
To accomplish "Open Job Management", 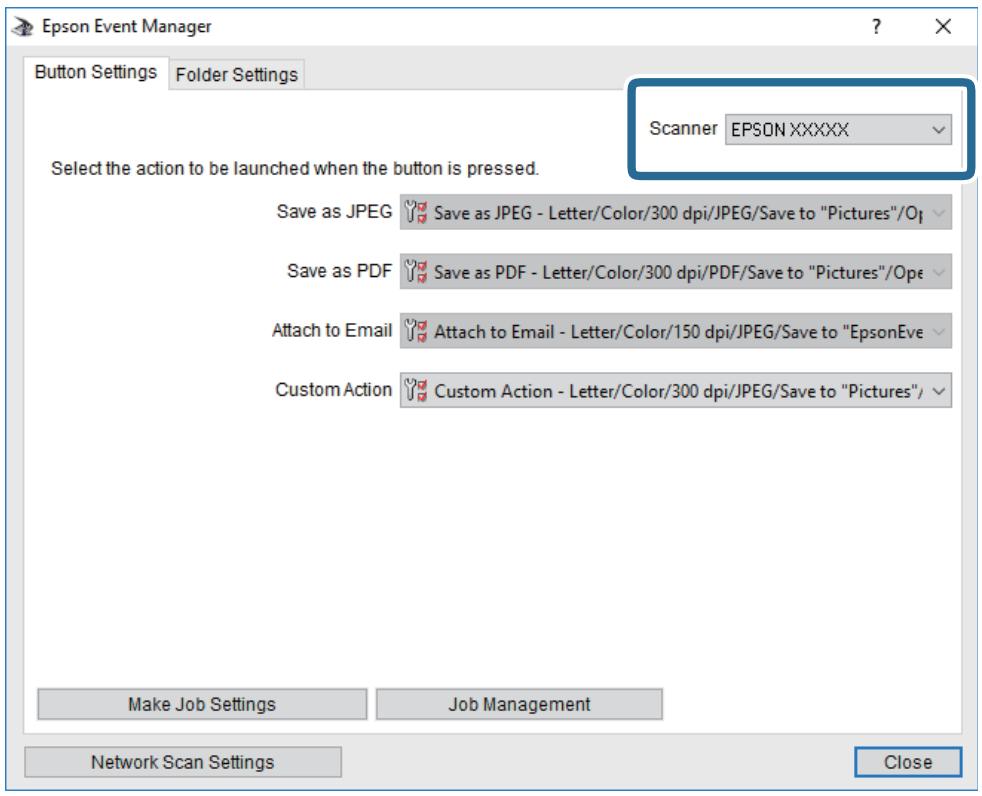I will pyautogui.click(x=519, y=704).
